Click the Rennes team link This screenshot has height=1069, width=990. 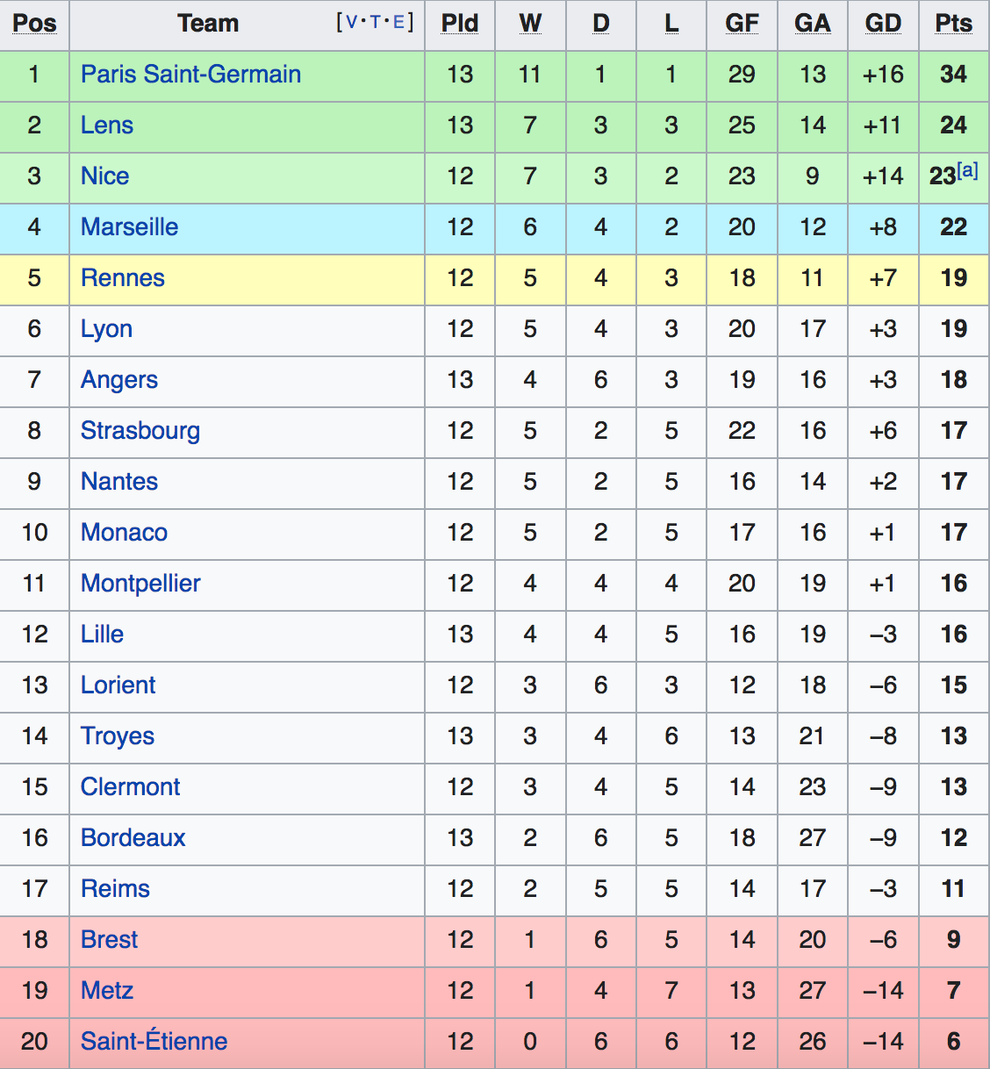[122, 278]
